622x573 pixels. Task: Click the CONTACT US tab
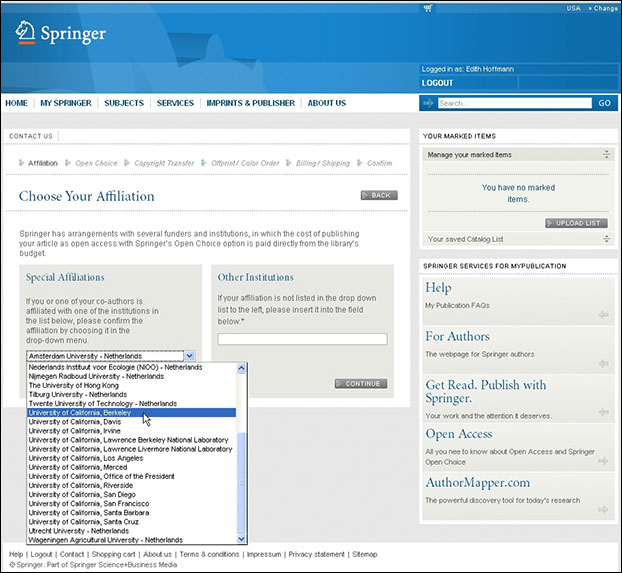point(31,136)
